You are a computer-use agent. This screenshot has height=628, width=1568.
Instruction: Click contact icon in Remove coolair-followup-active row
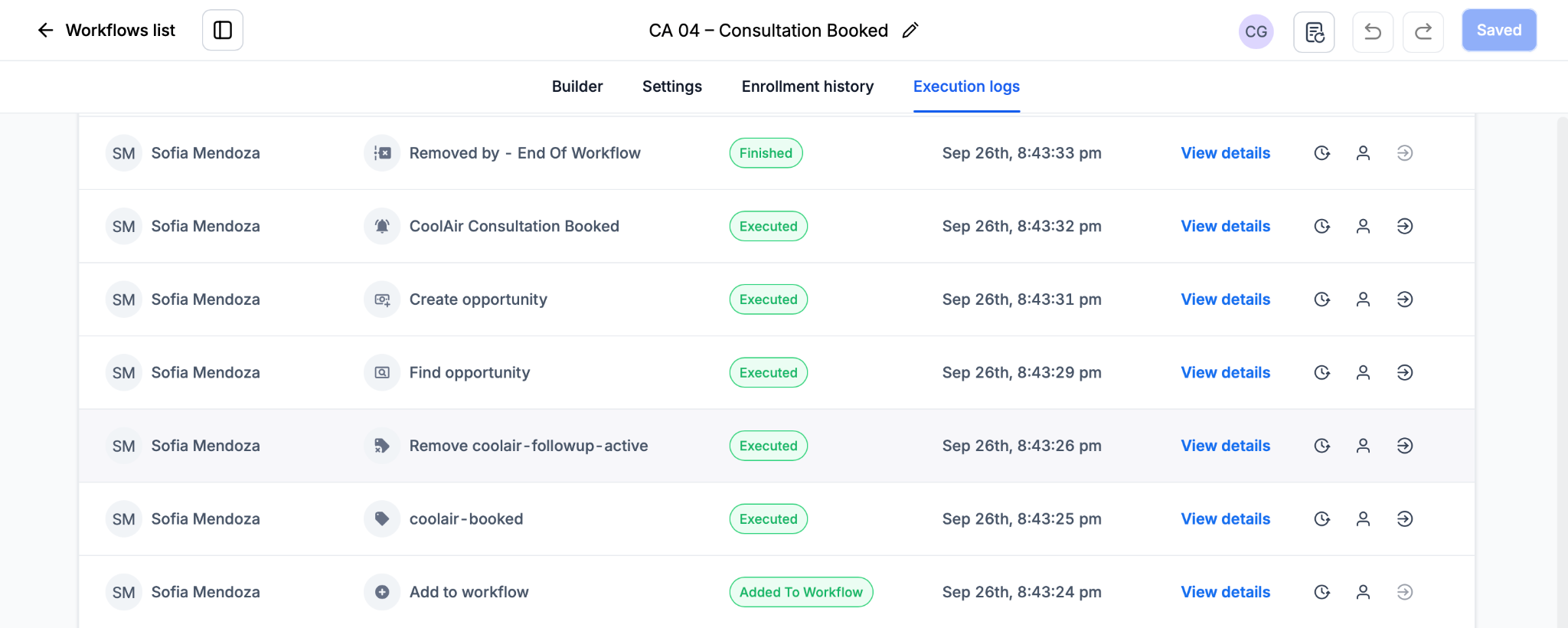click(x=1363, y=446)
